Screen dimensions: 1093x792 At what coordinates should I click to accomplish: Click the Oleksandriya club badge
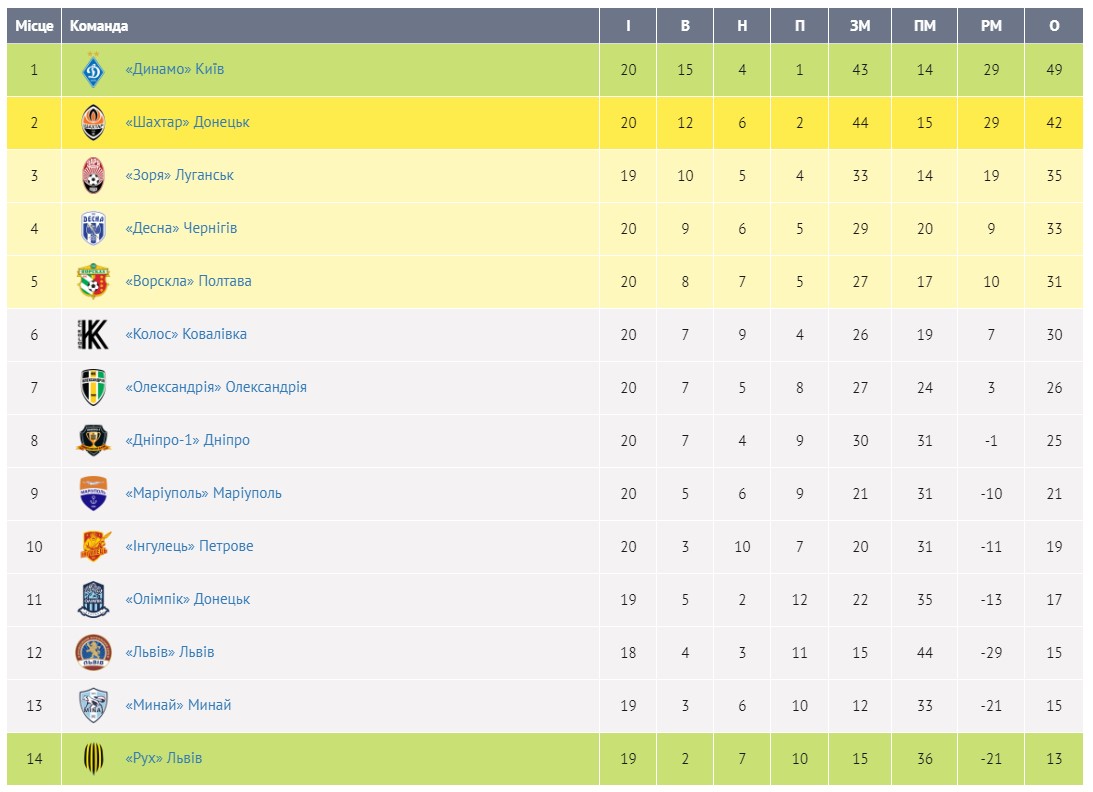click(x=93, y=387)
